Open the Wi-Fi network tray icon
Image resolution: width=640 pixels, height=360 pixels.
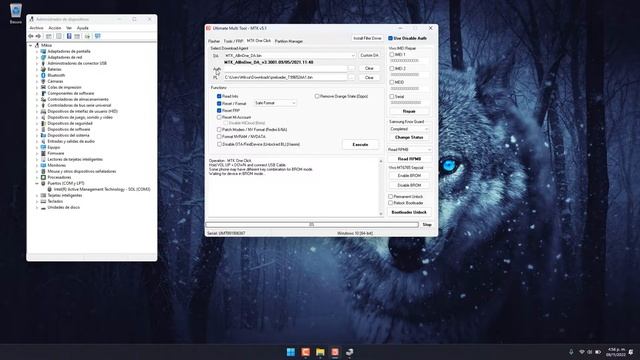pyautogui.click(x=582, y=352)
